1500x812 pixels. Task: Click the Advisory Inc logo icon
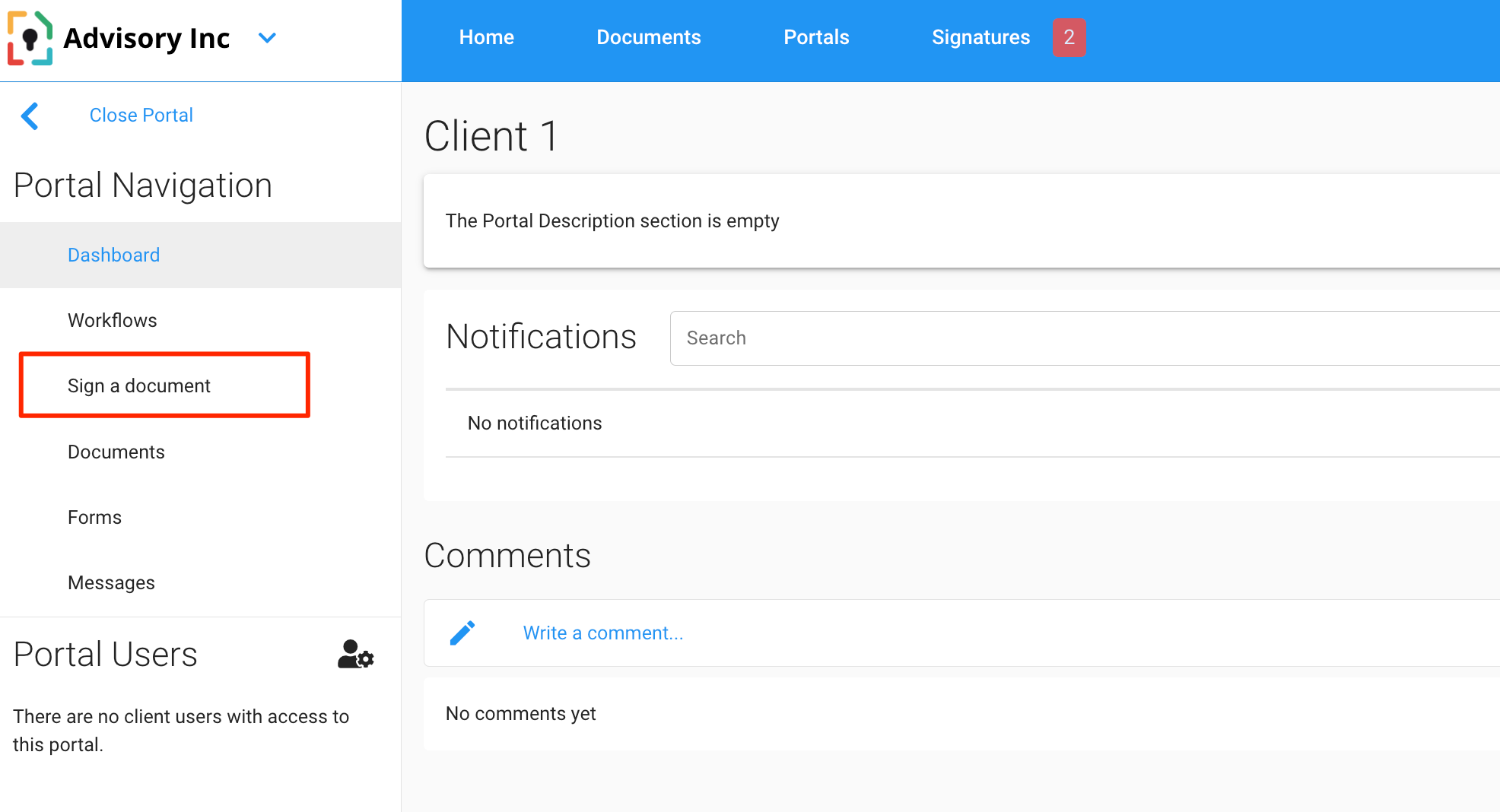tap(30, 38)
